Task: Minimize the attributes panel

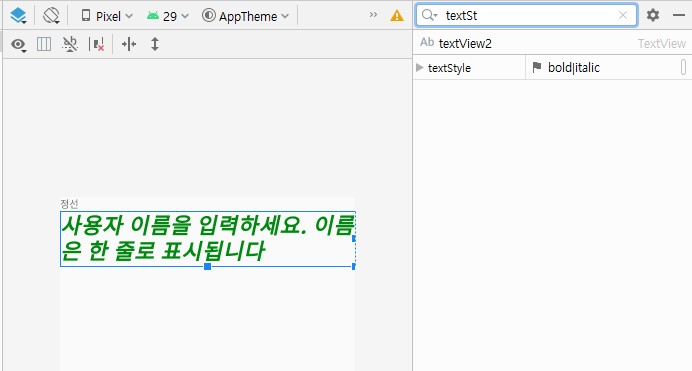Action: (x=679, y=15)
